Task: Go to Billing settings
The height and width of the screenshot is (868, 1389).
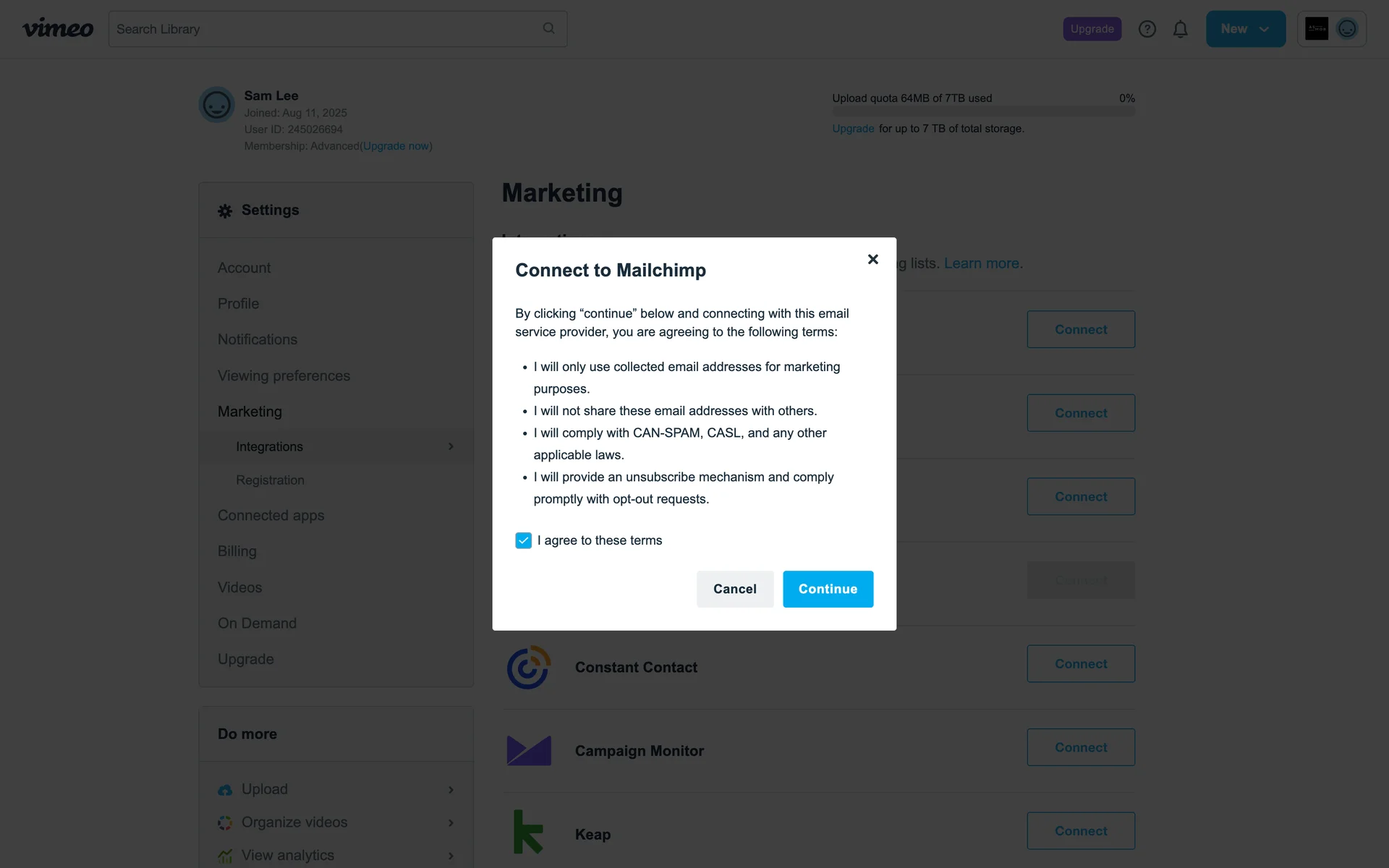Action: [237, 551]
